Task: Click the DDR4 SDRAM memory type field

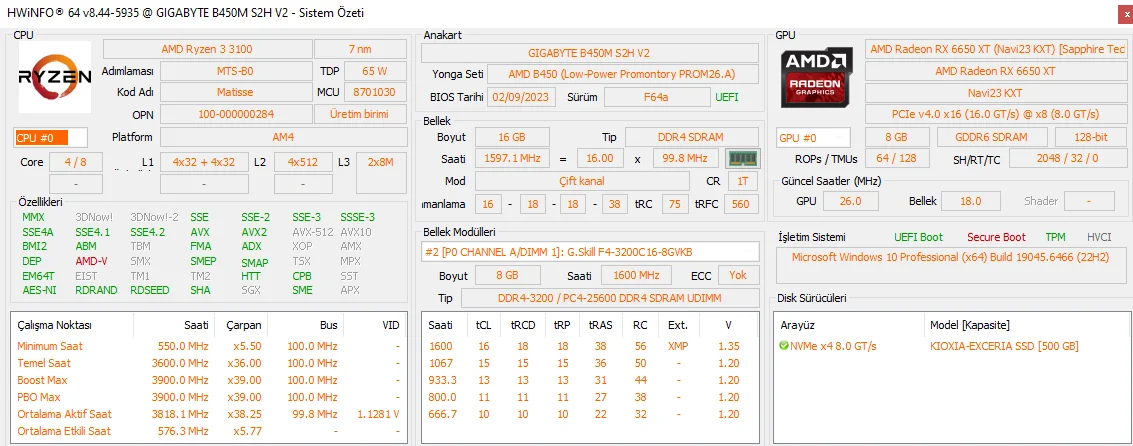Action: point(692,137)
